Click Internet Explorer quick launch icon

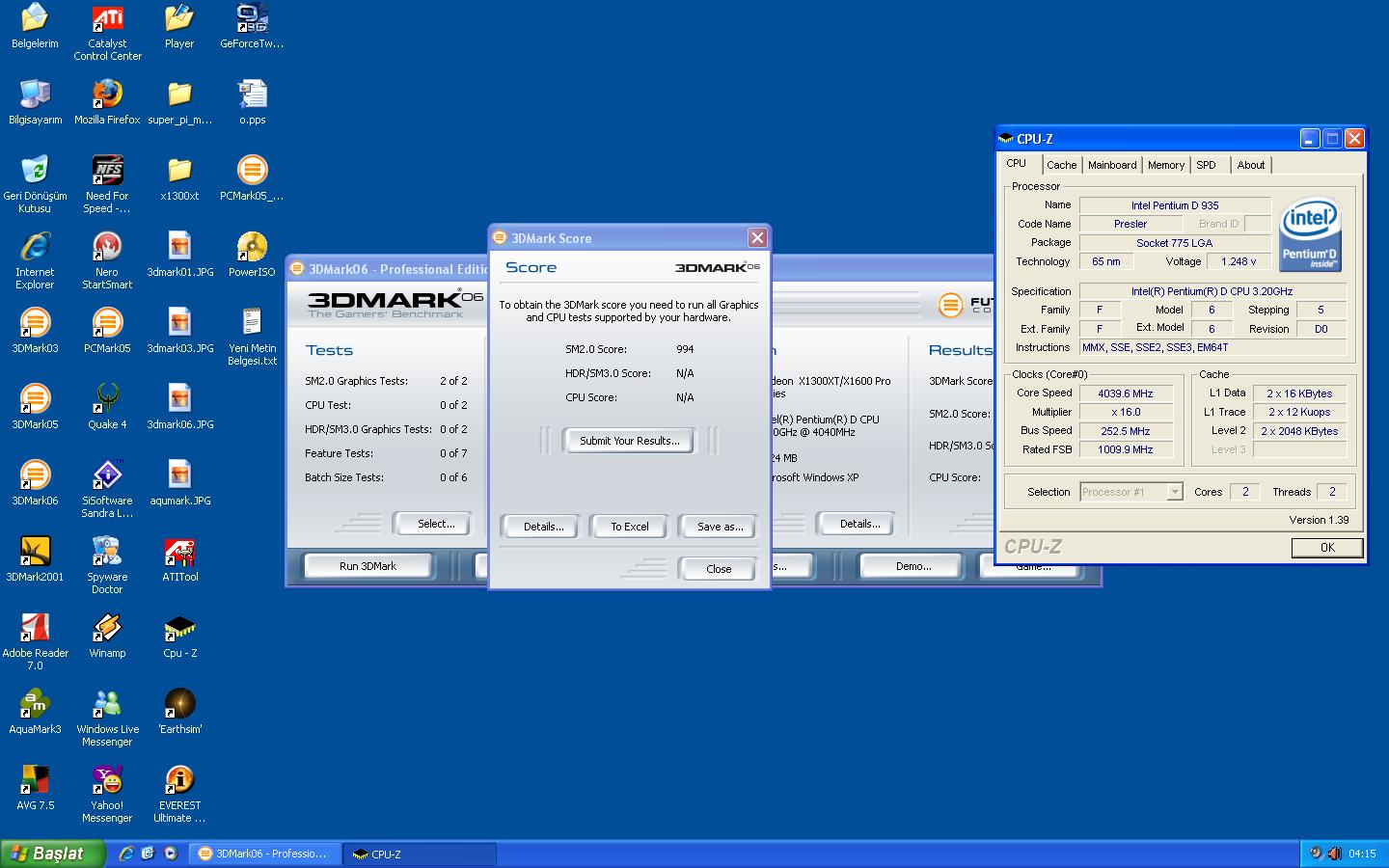point(125,854)
